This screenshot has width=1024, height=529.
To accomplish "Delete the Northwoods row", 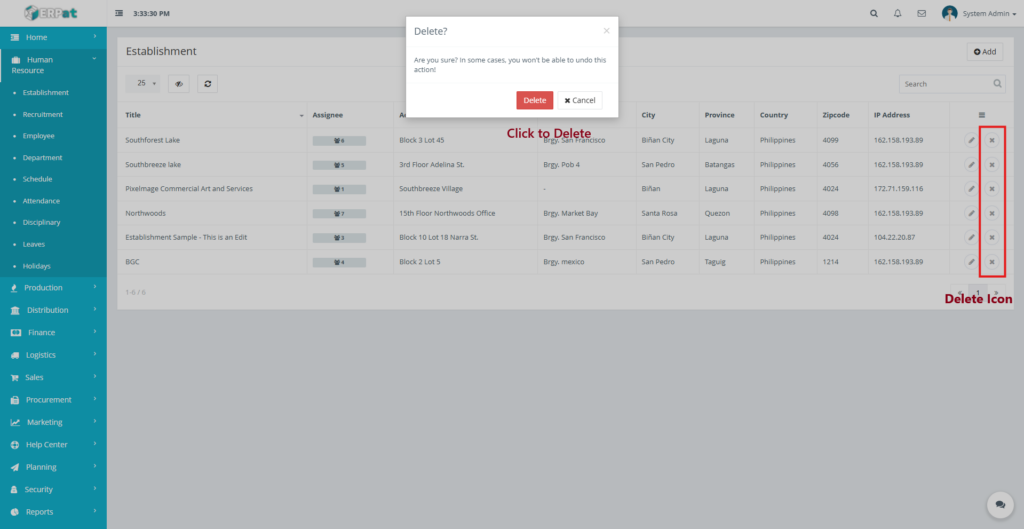I will (991, 213).
